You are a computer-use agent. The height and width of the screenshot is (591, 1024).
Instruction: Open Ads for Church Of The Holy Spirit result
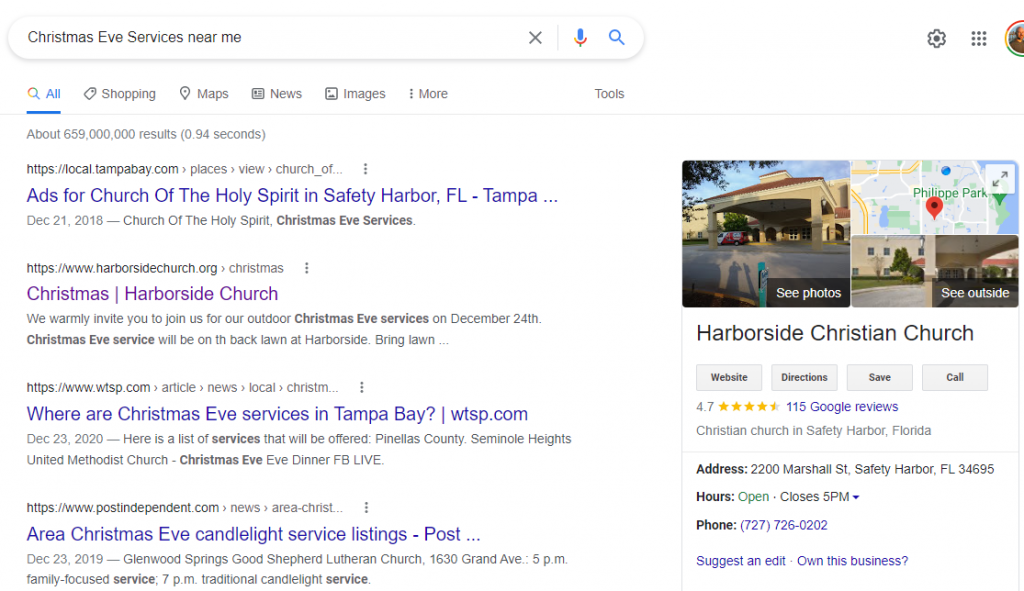(x=292, y=195)
